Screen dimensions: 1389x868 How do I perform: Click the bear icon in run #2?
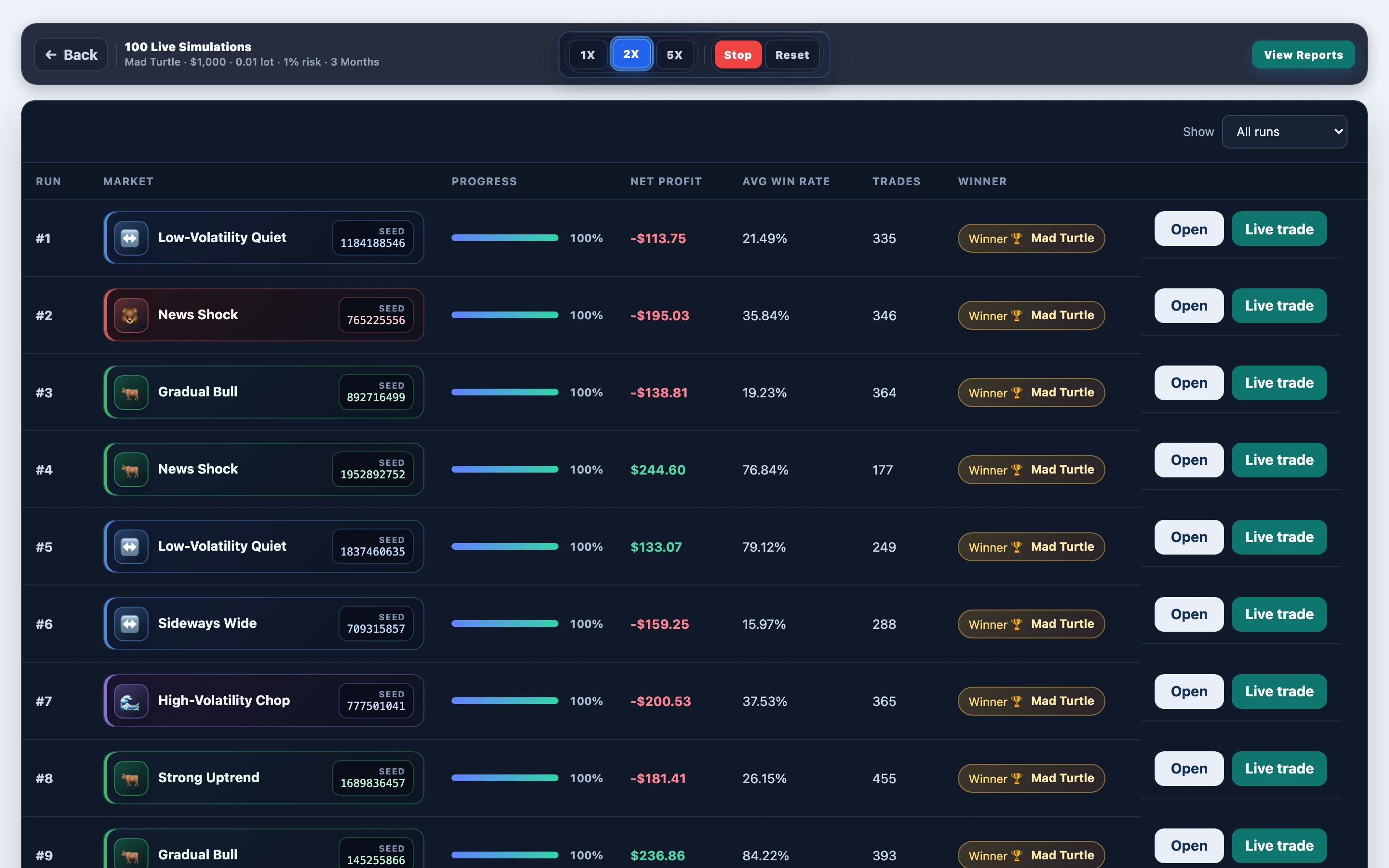coord(131,315)
